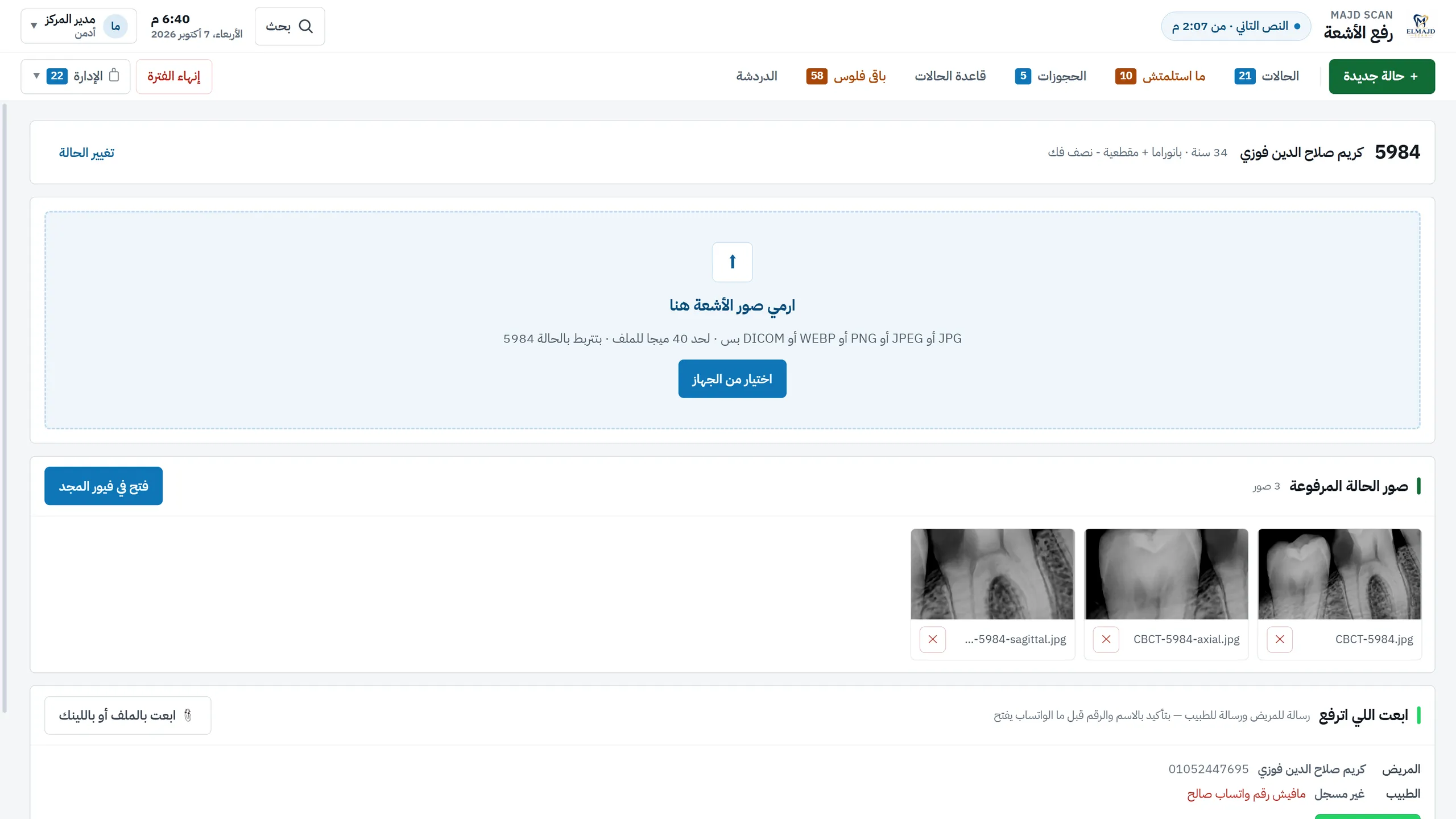Click the ELMAJD logo icon
The height and width of the screenshot is (819, 1456).
(x=1421, y=26)
